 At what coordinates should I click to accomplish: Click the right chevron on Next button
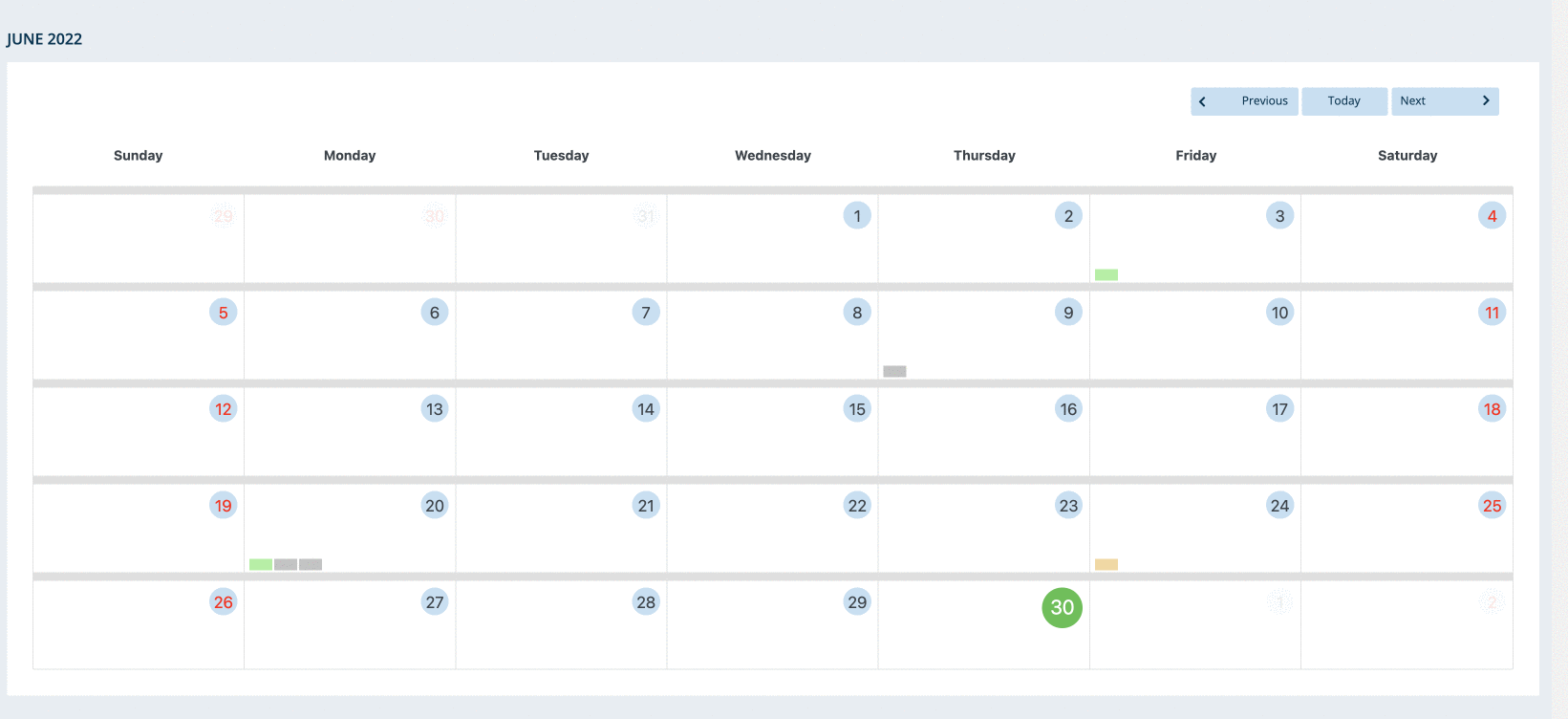coord(1486,100)
